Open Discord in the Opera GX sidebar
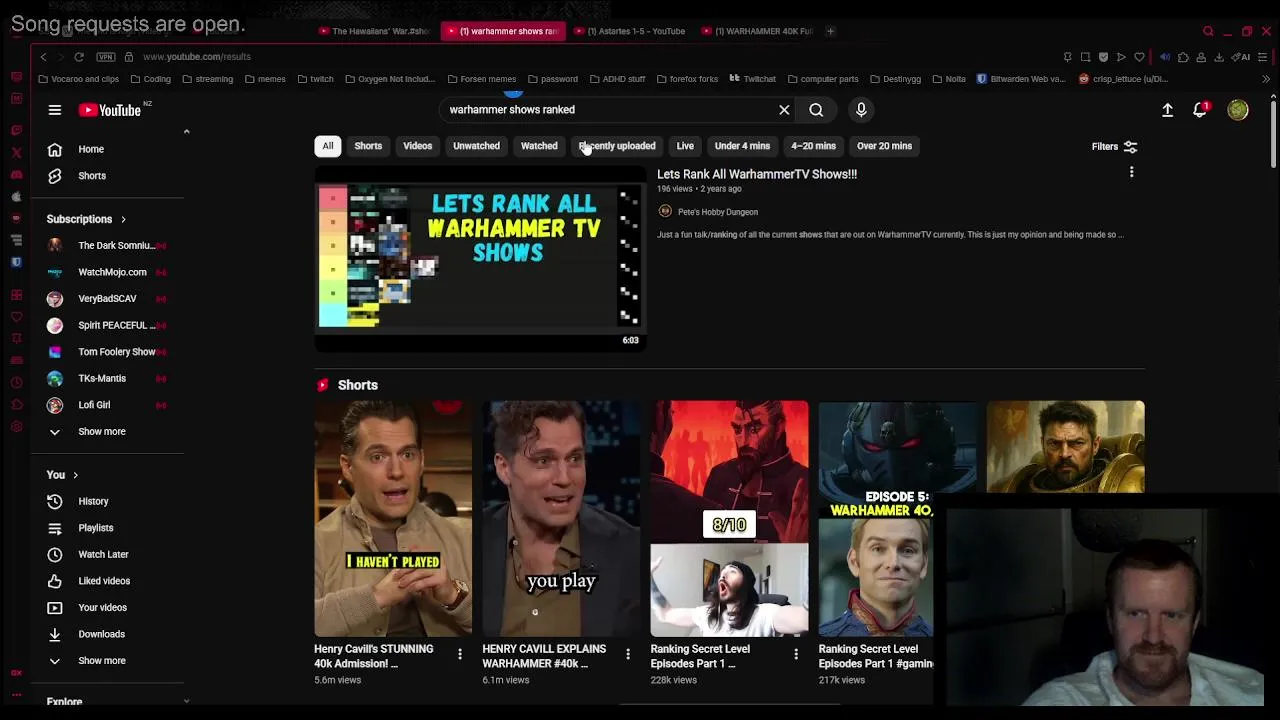Screen dimensions: 1280x720 coord(16,174)
